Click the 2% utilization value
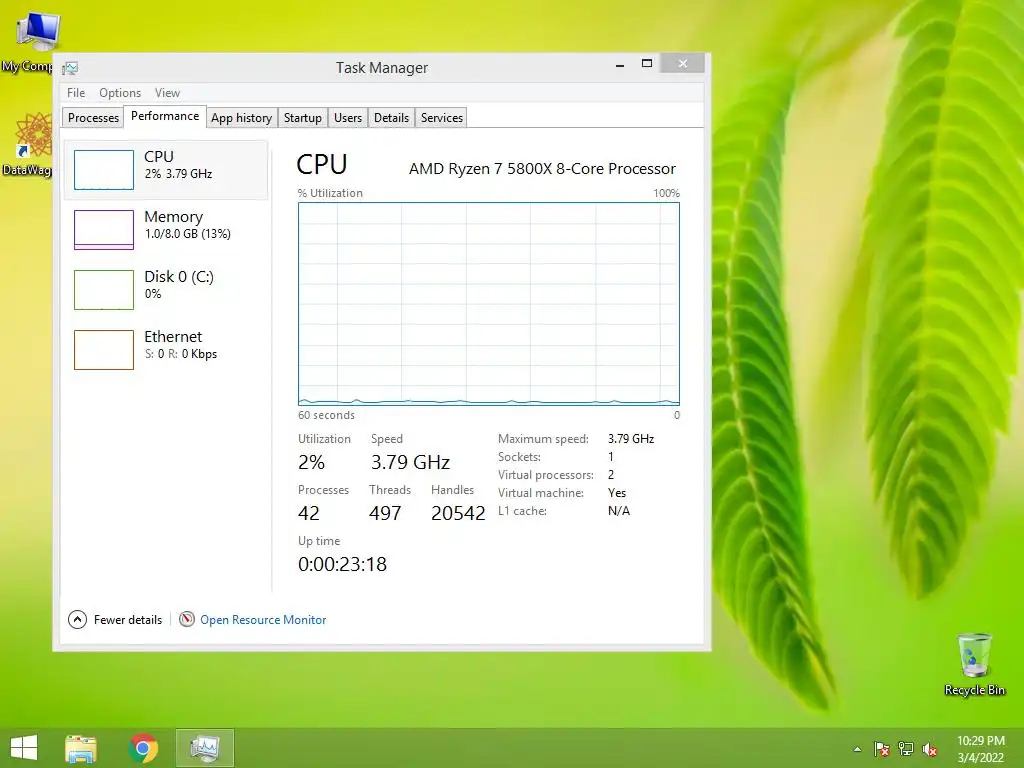Viewport: 1024px width, 768px height. [311, 462]
